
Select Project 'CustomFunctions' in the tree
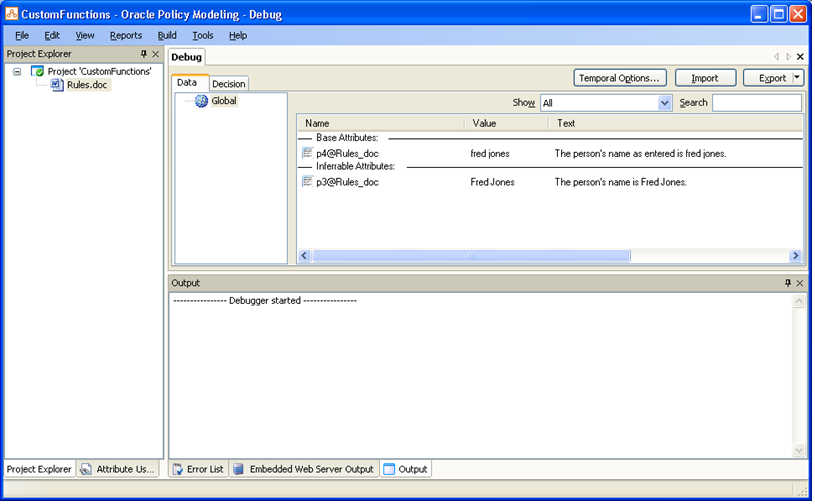[99, 71]
